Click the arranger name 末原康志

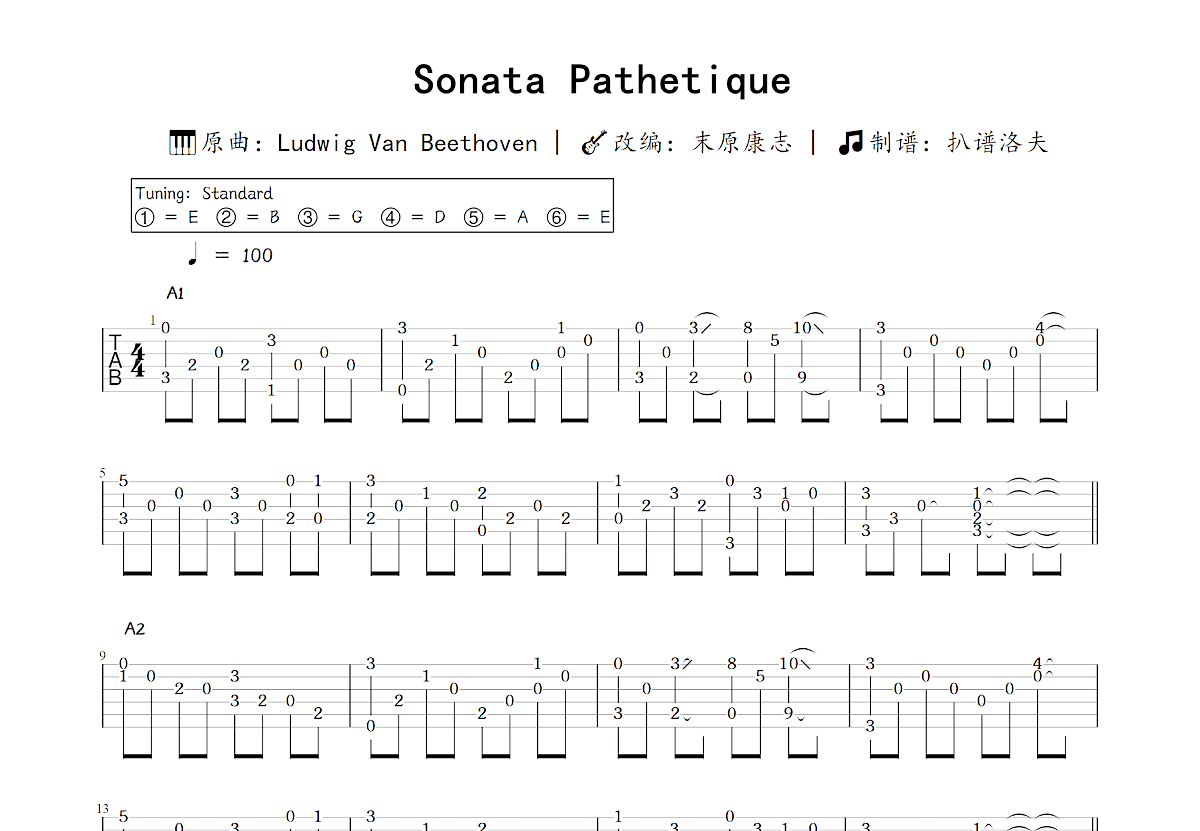(x=742, y=143)
